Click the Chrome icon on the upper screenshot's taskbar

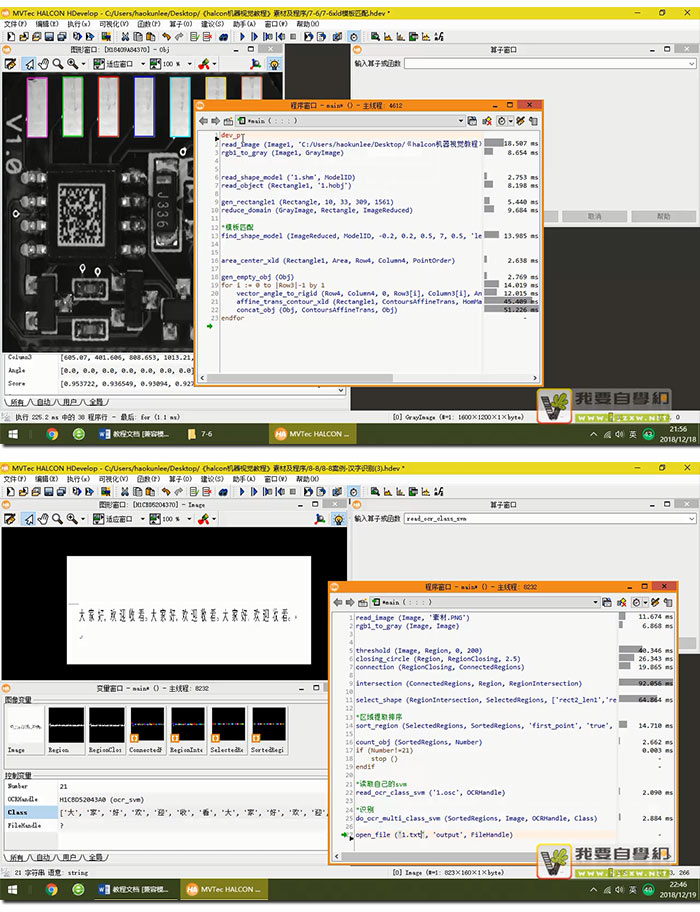tap(52, 434)
